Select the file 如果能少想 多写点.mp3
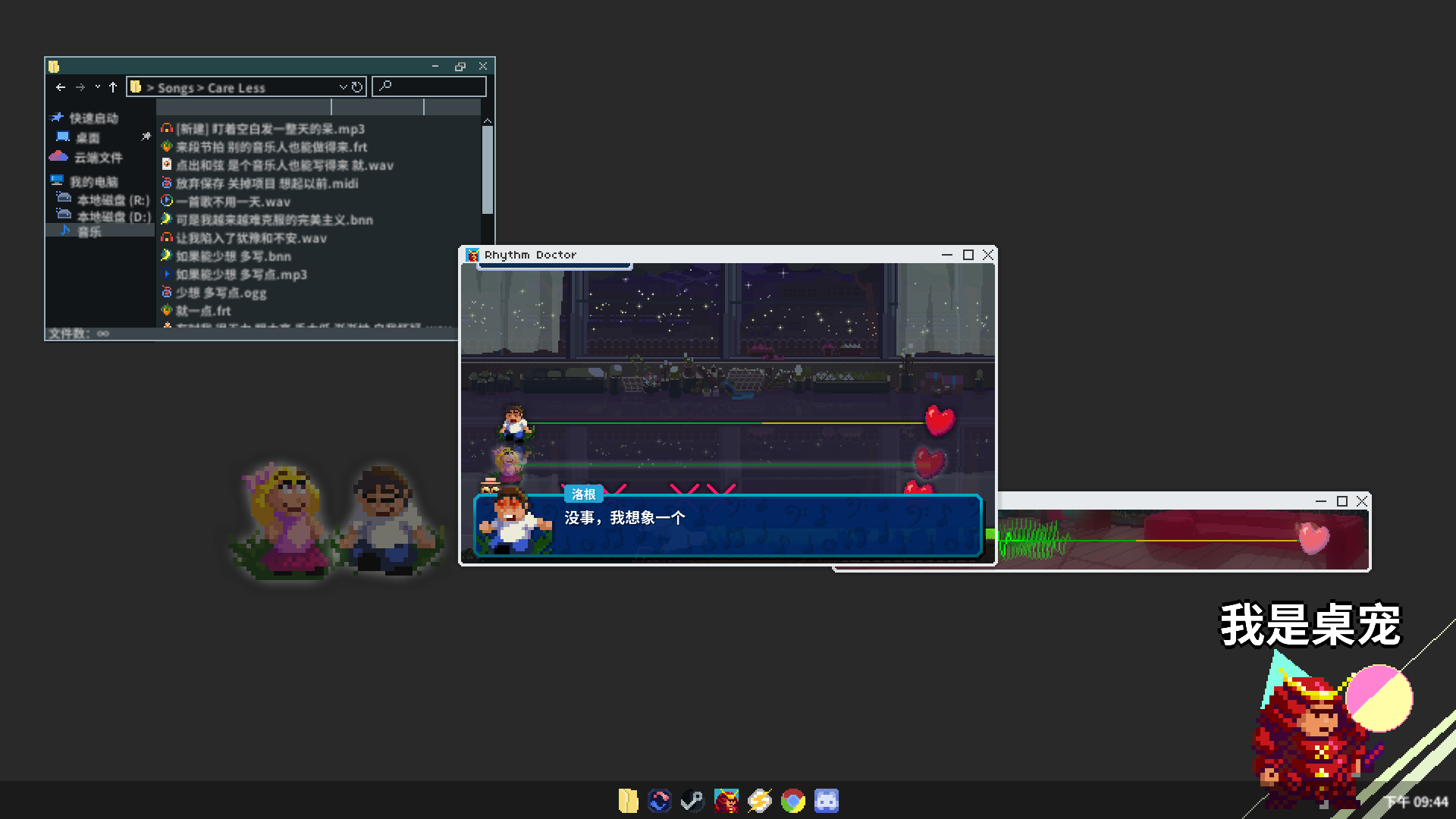 pyautogui.click(x=234, y=275)
